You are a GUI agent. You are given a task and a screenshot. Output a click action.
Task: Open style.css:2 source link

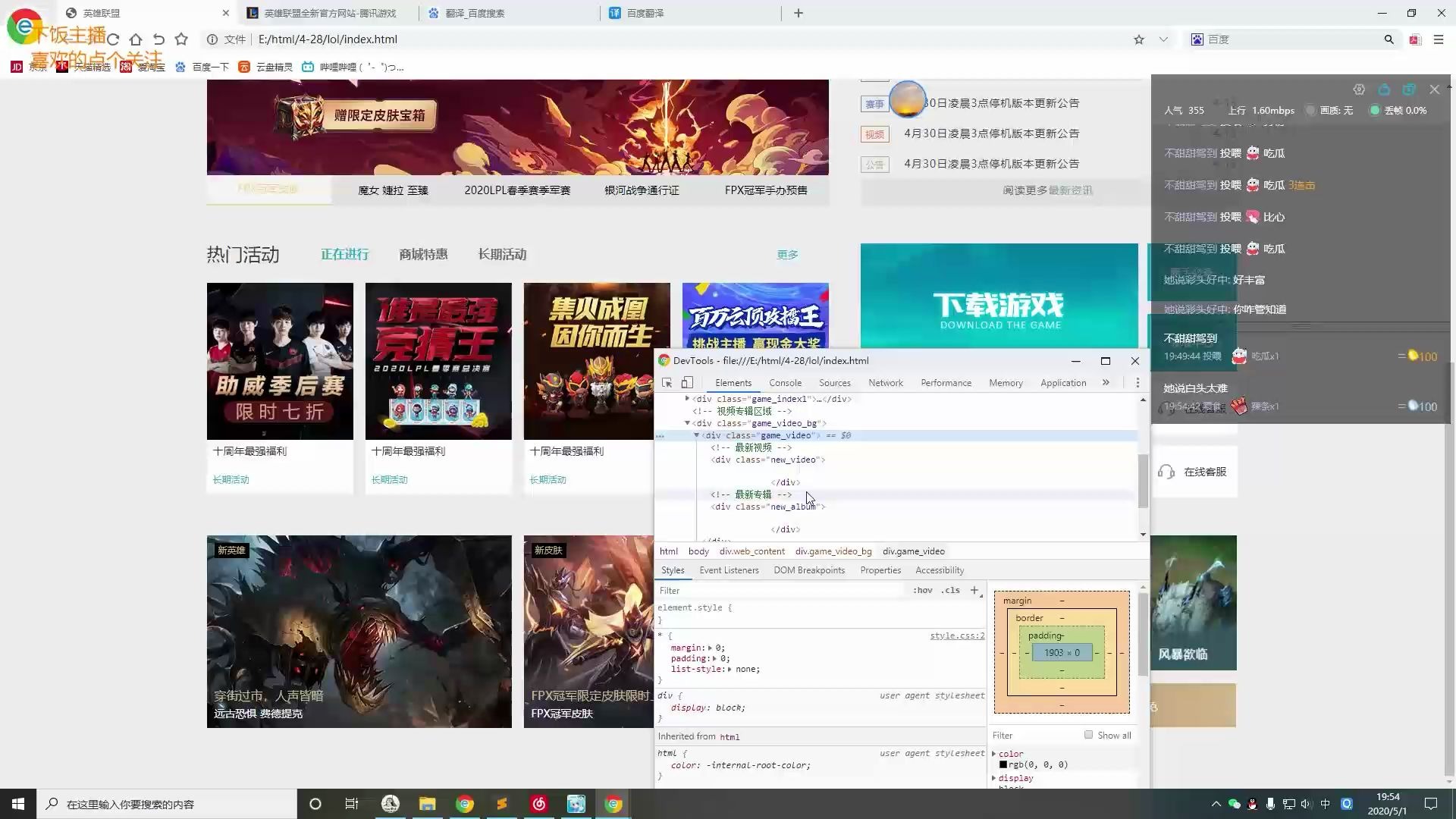957,635
